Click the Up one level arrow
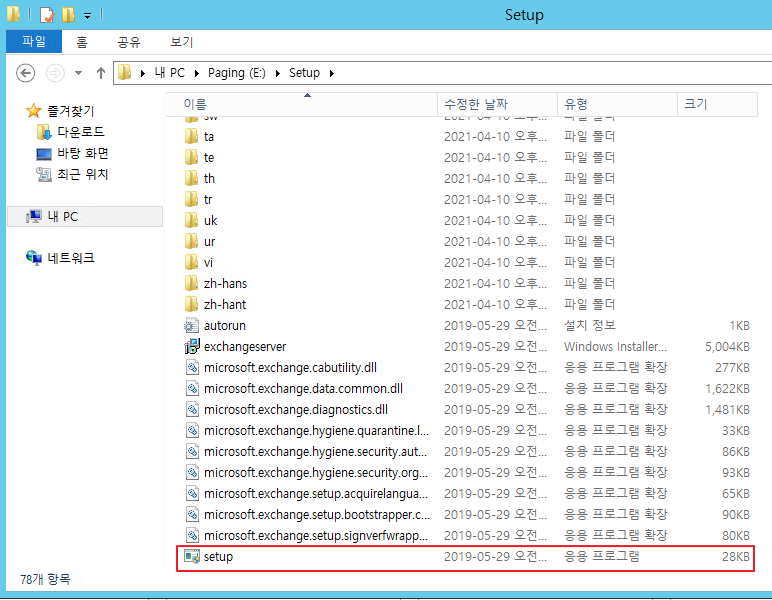This screenshot has width=772, height=600. (101, 73)
